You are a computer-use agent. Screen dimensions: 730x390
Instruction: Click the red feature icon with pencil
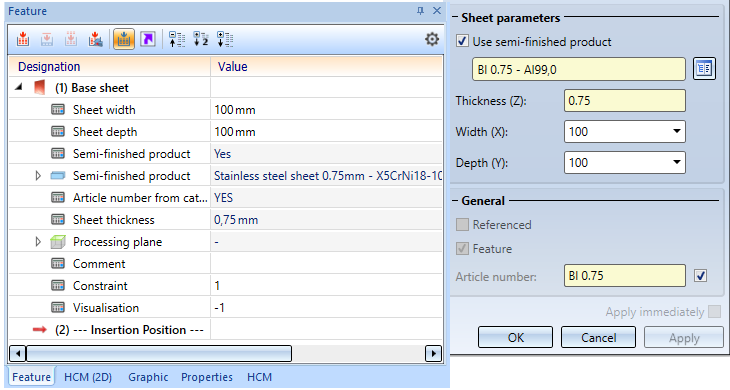click(95, 40)
